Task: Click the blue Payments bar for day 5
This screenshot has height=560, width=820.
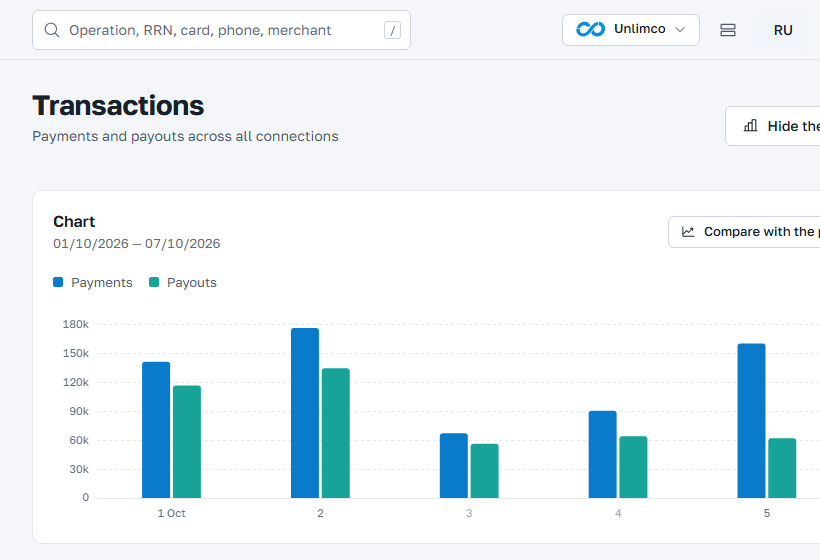Action: click(751, 421)
